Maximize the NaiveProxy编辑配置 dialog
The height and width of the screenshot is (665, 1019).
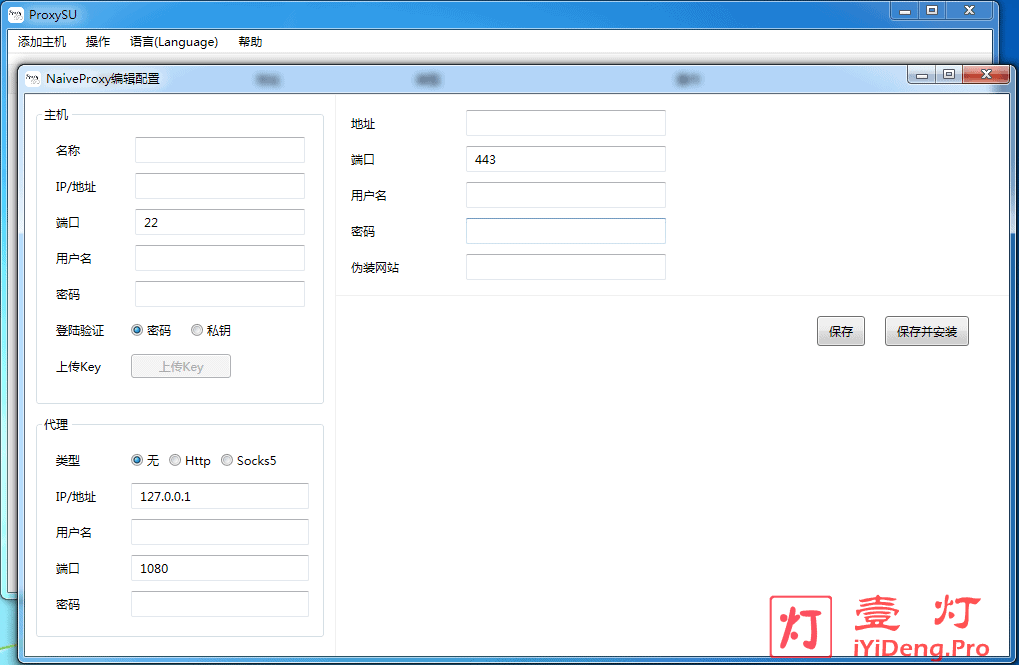pos(949,74)
